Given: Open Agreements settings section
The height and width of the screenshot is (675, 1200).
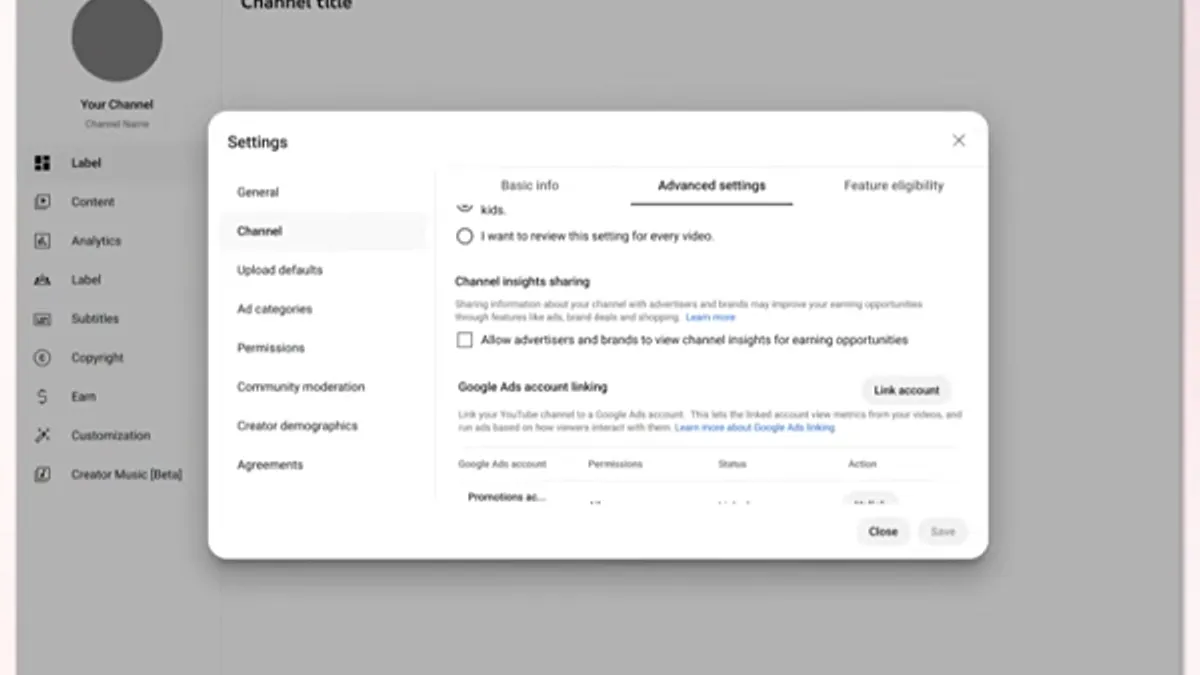Looking at the screenshot, I should [270, 465].
